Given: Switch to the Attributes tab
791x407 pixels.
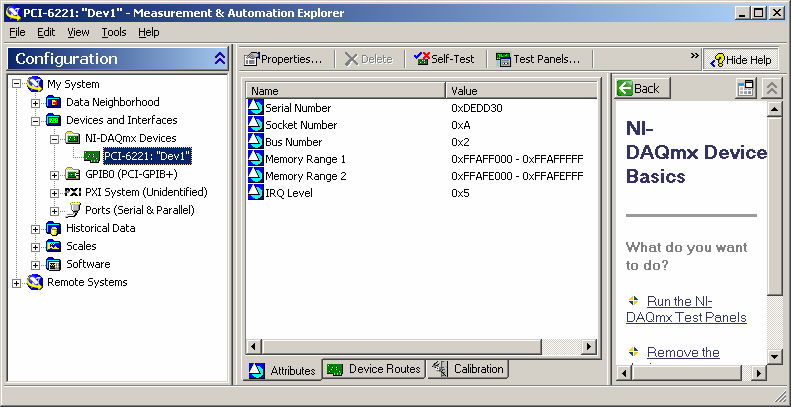Looking at the screenshot, I should point(283,371).
